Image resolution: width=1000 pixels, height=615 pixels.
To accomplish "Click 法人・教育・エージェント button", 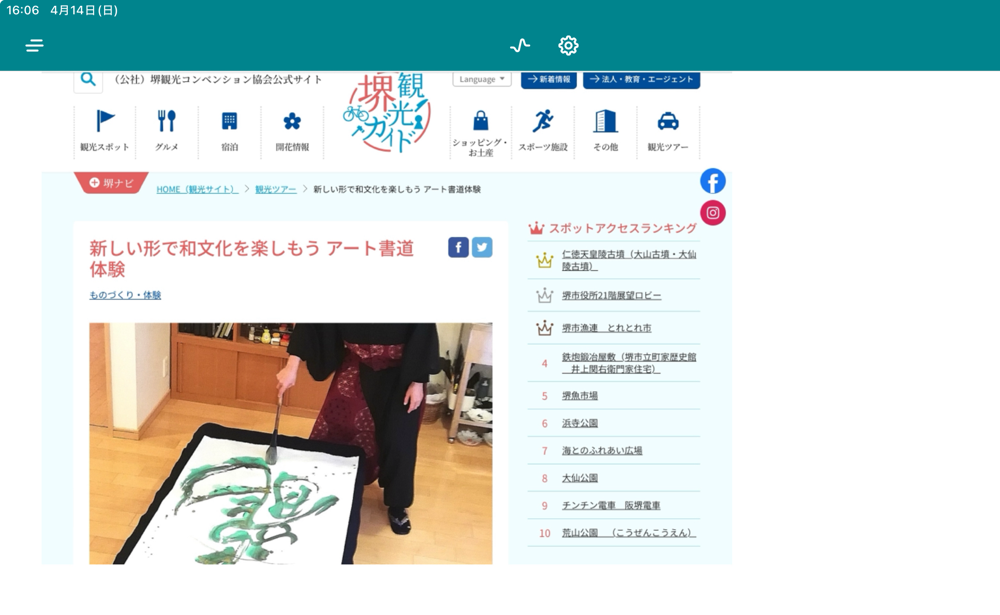I will (642, 80).
